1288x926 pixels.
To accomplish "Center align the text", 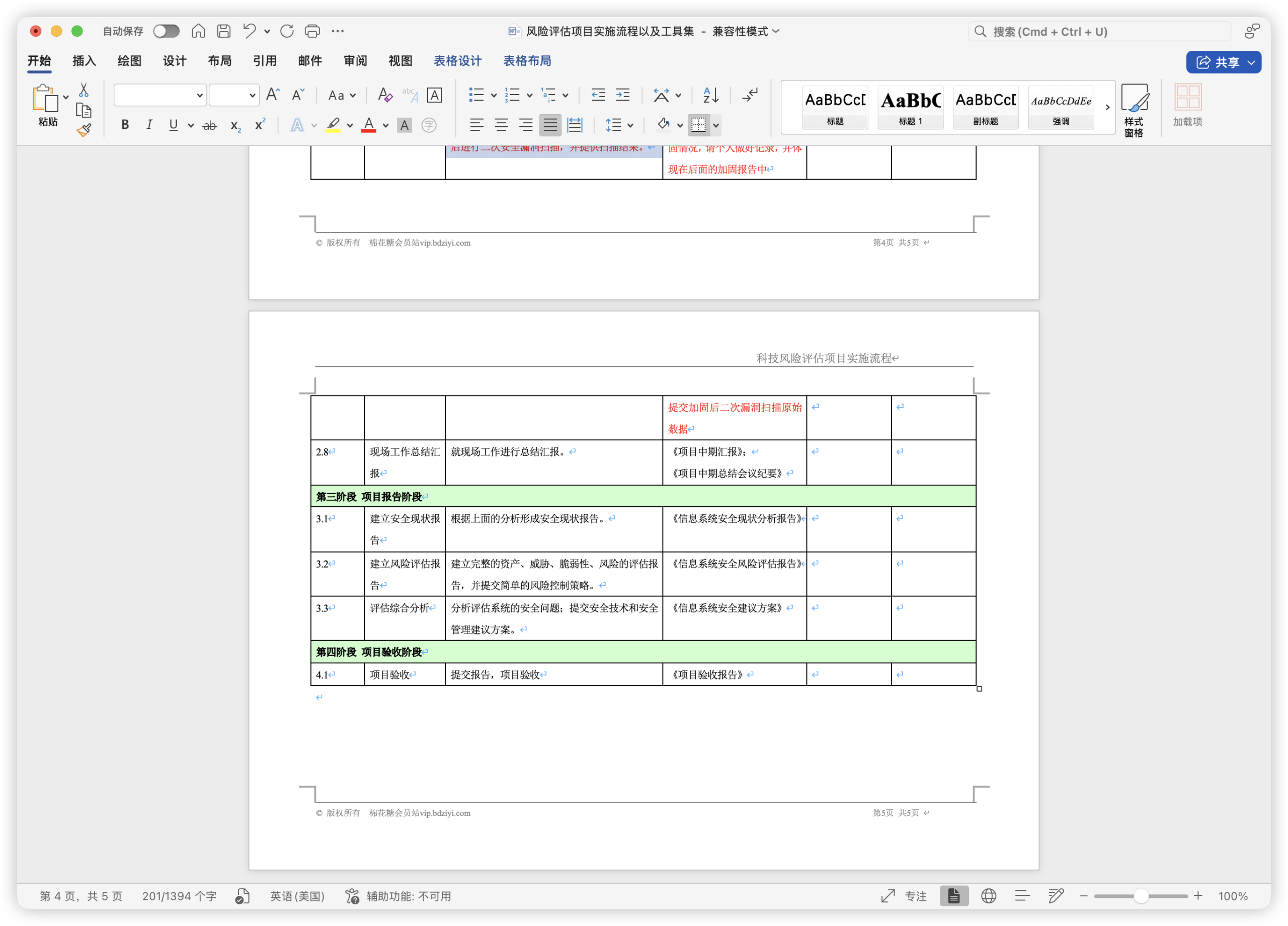I will 501,125.
